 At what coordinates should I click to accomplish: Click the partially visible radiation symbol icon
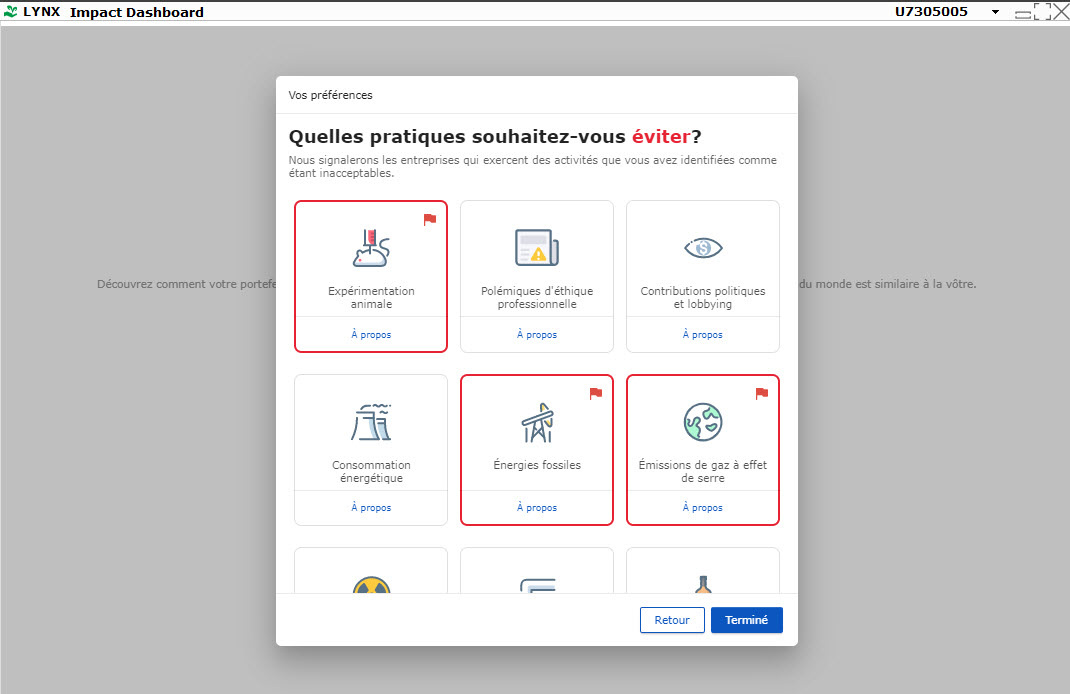tap(371, 585)
